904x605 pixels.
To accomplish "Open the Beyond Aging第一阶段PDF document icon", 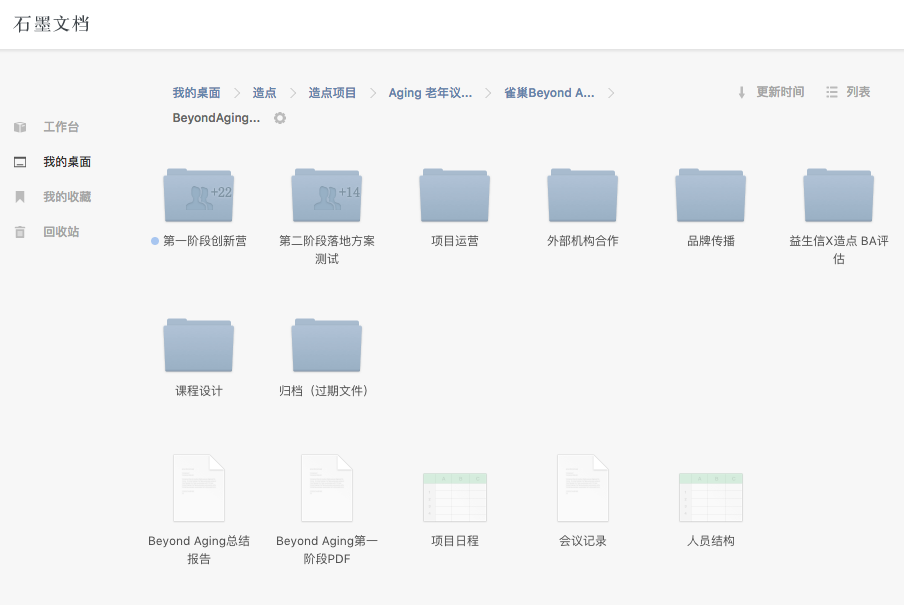I will (327, 488).
